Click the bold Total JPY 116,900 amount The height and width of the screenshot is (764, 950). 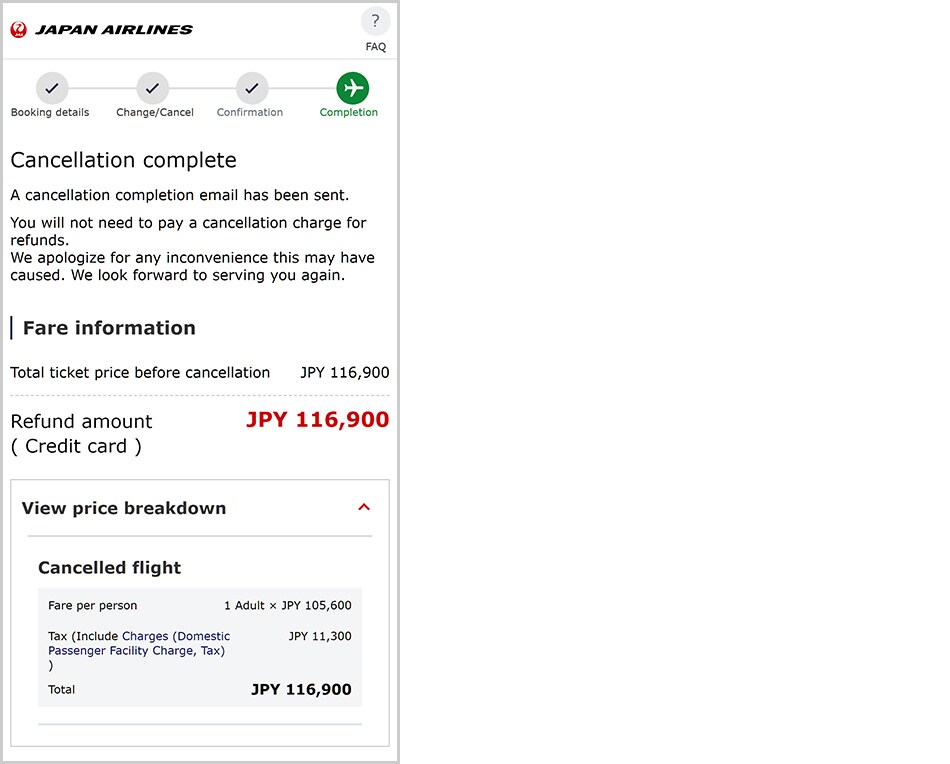(301, 690)
